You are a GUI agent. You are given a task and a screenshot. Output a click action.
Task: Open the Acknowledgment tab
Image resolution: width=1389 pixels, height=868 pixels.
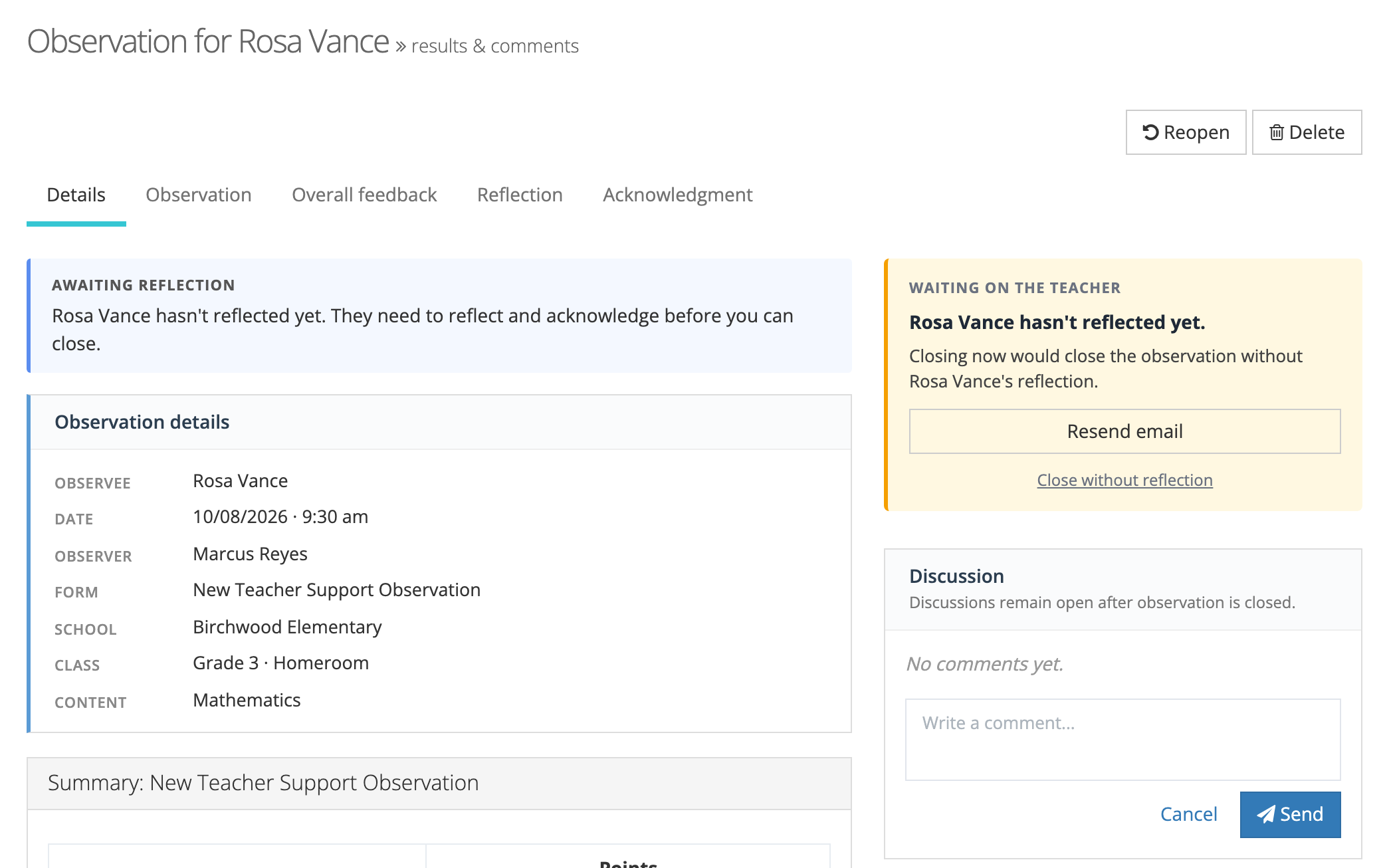point(677,195)
